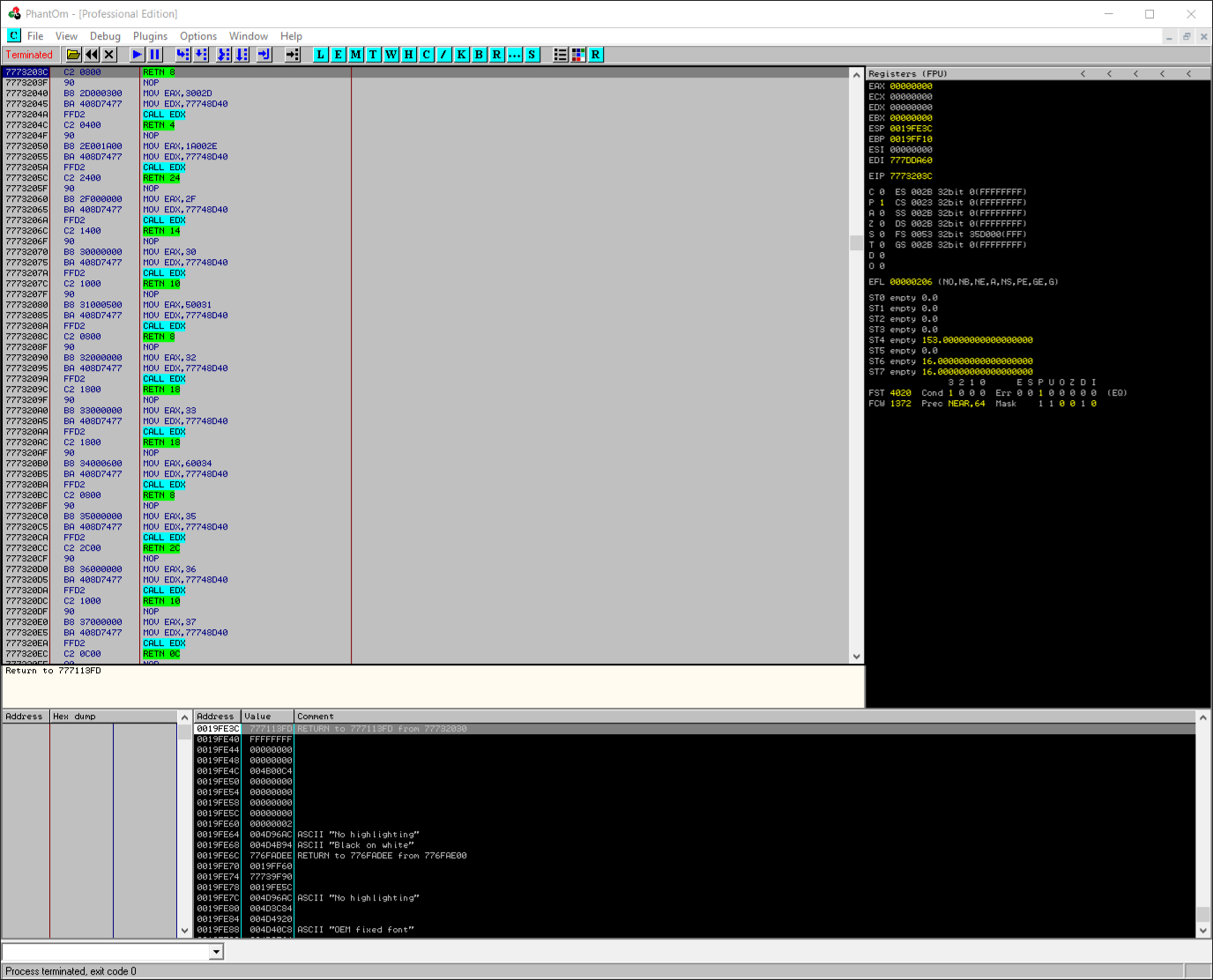Image resolution: width=1213 pixels, height=980 pixels.
Task: Open the C system menu icon beside File
Action: 14,36
